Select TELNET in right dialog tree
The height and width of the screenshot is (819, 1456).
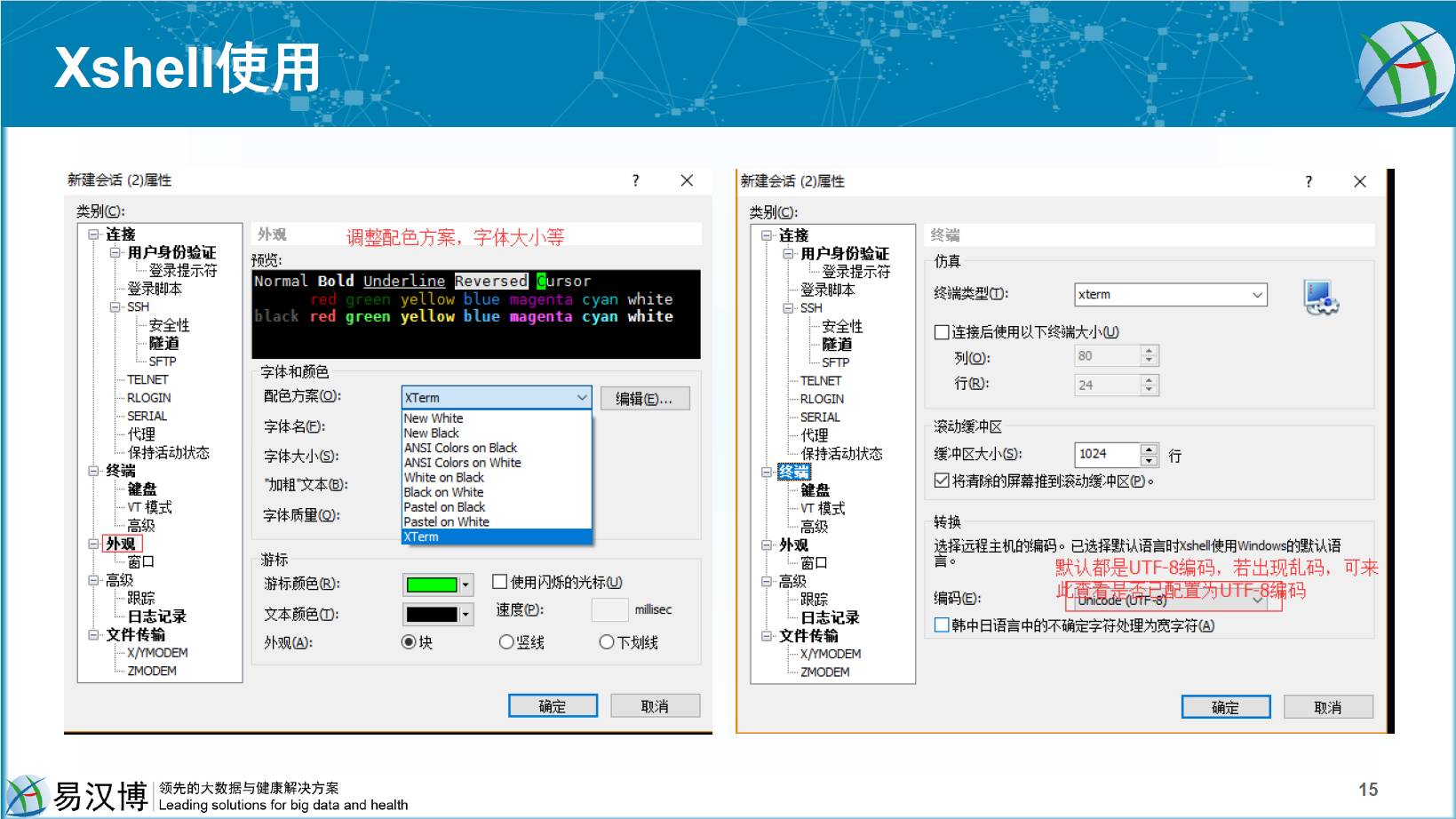tap(821, 380)
